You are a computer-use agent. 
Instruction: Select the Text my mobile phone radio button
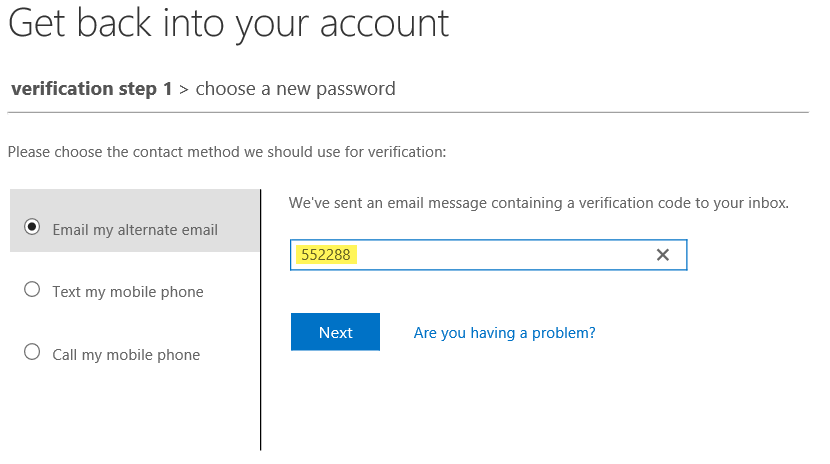(x=32, y=290)
